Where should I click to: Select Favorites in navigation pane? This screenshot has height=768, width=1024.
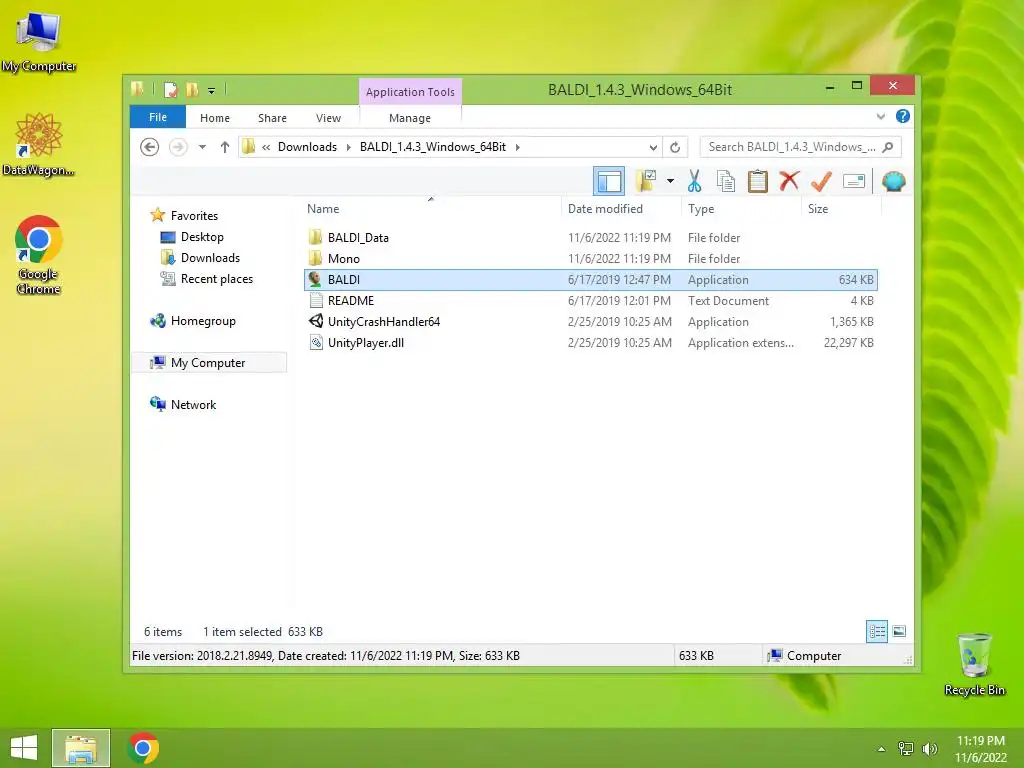(194, 216)
